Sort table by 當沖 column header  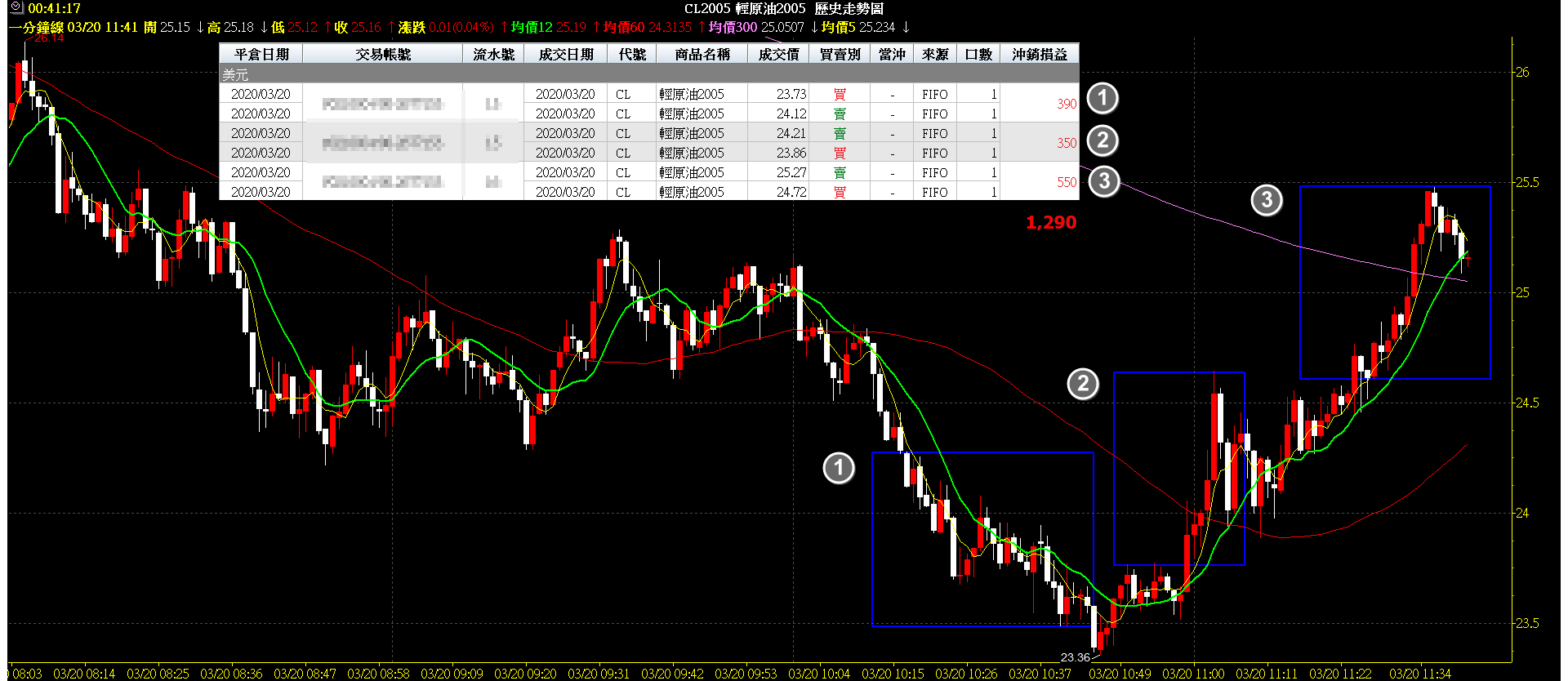coord(892,54)
